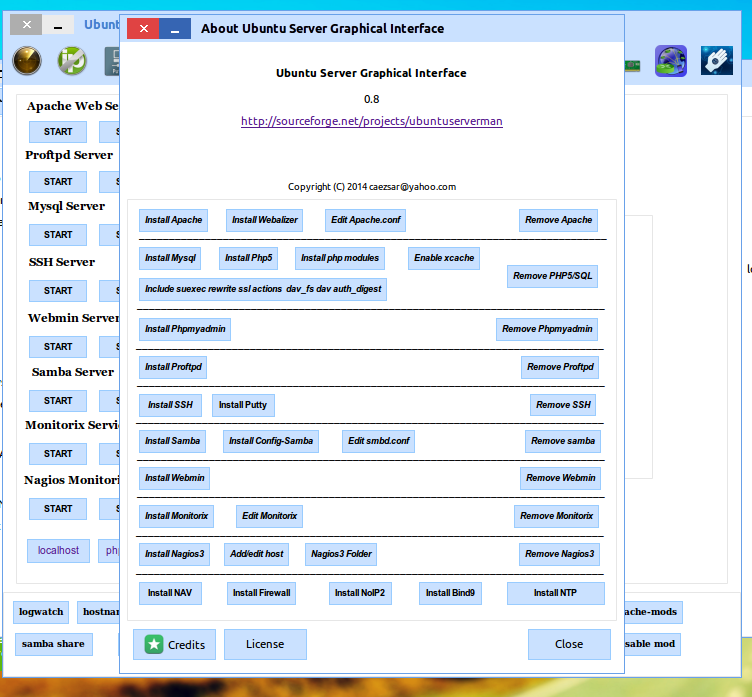Start the Webmin Server in main window

point(58,347)
